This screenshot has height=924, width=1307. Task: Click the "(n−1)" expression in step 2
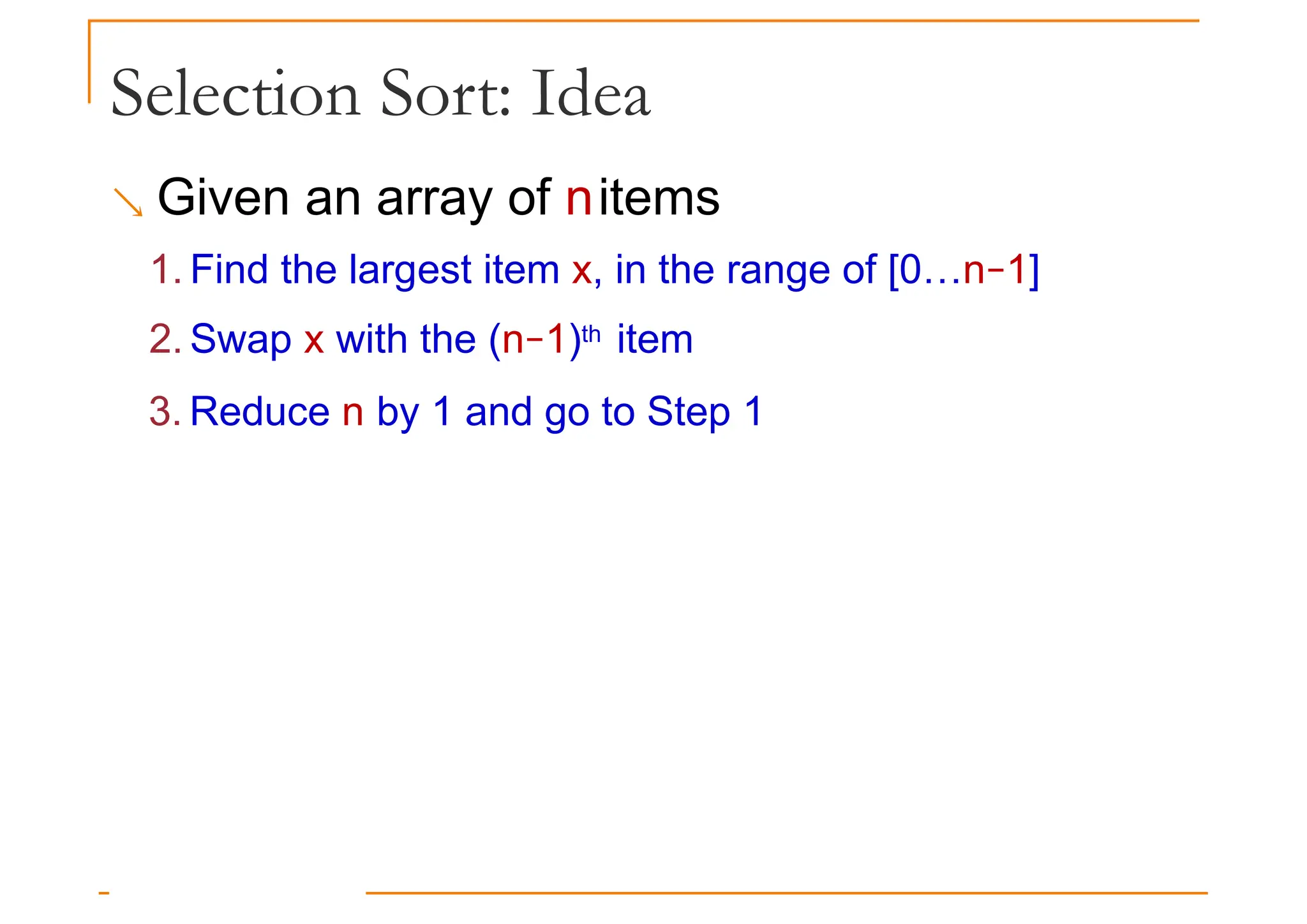535,339
